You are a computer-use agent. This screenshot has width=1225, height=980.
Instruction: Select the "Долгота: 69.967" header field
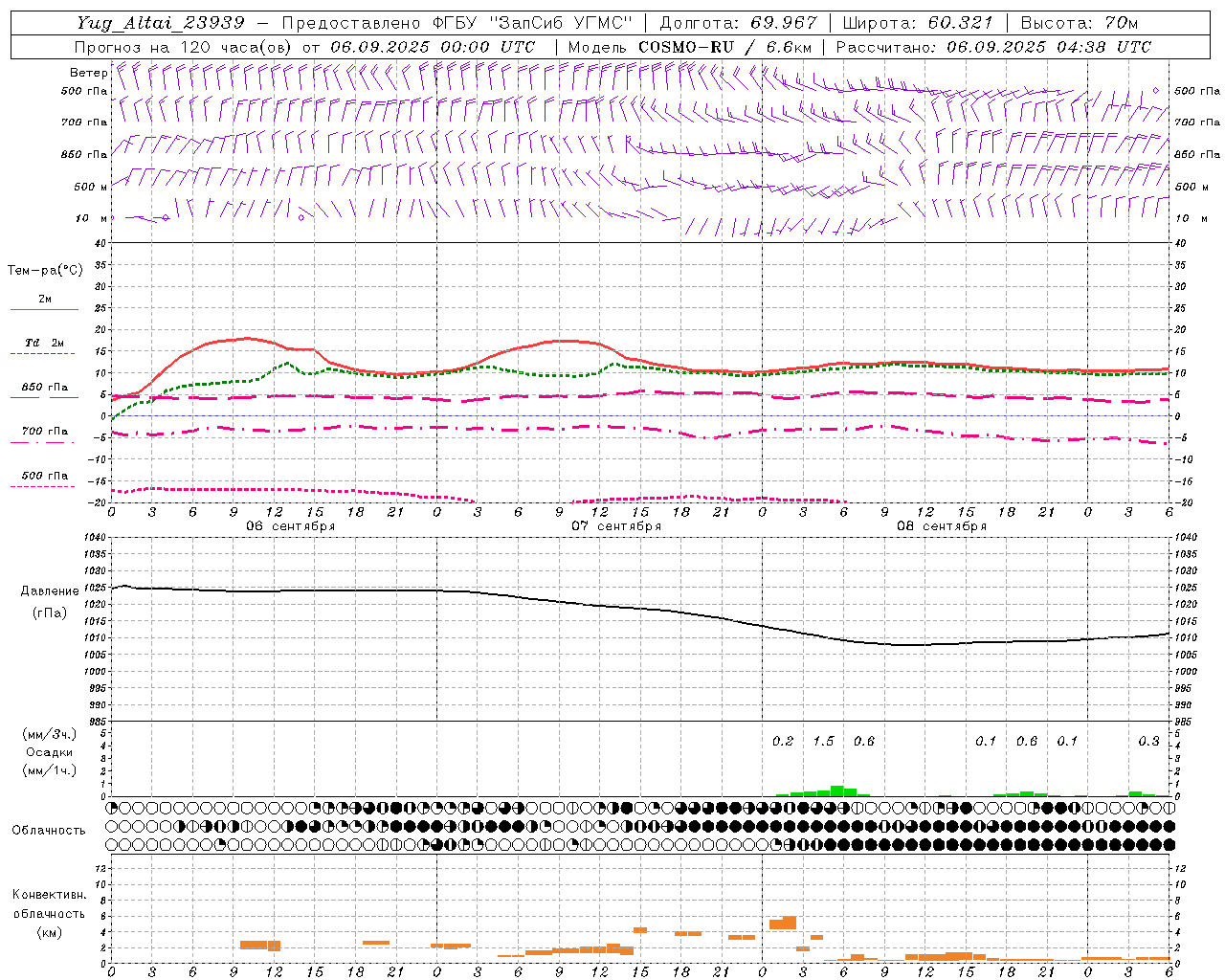pos(739,23)
